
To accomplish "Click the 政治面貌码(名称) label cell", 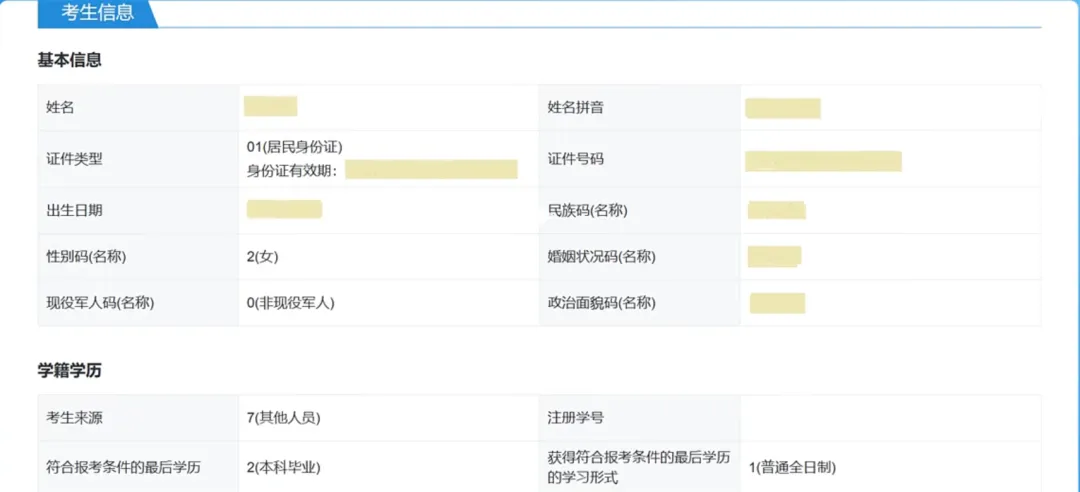I will [640, 303].
